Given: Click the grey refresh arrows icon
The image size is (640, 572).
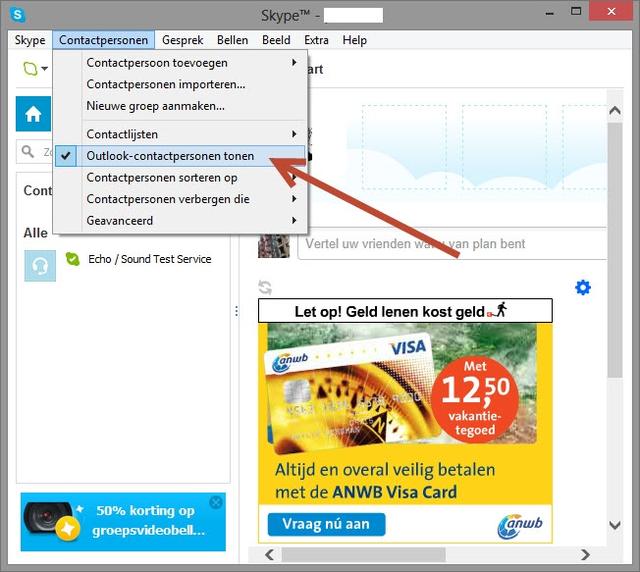Looking at the screenshot, I should click(x=265, y=287).
